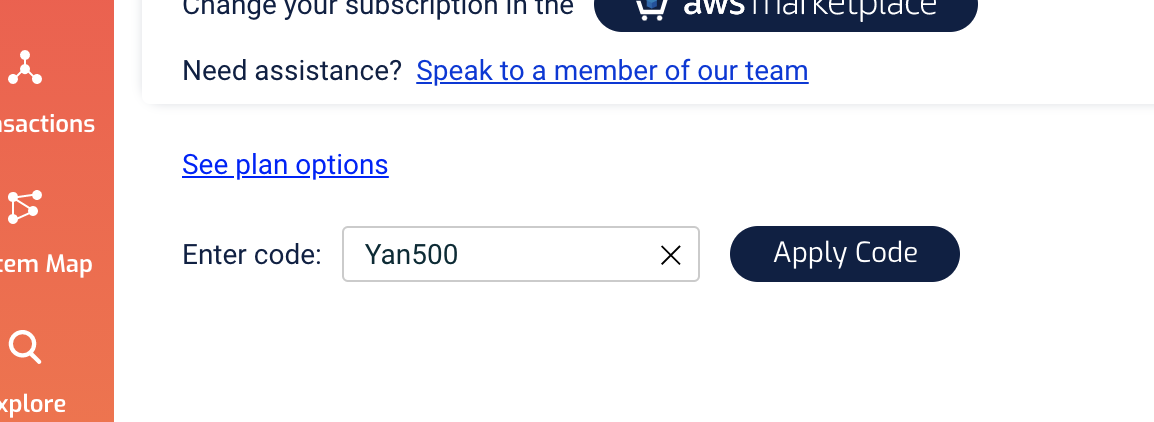The width and height of the screenshot is (1154, 422).
Task: Choose the Explore sidebar label
Action: [33, 404]
